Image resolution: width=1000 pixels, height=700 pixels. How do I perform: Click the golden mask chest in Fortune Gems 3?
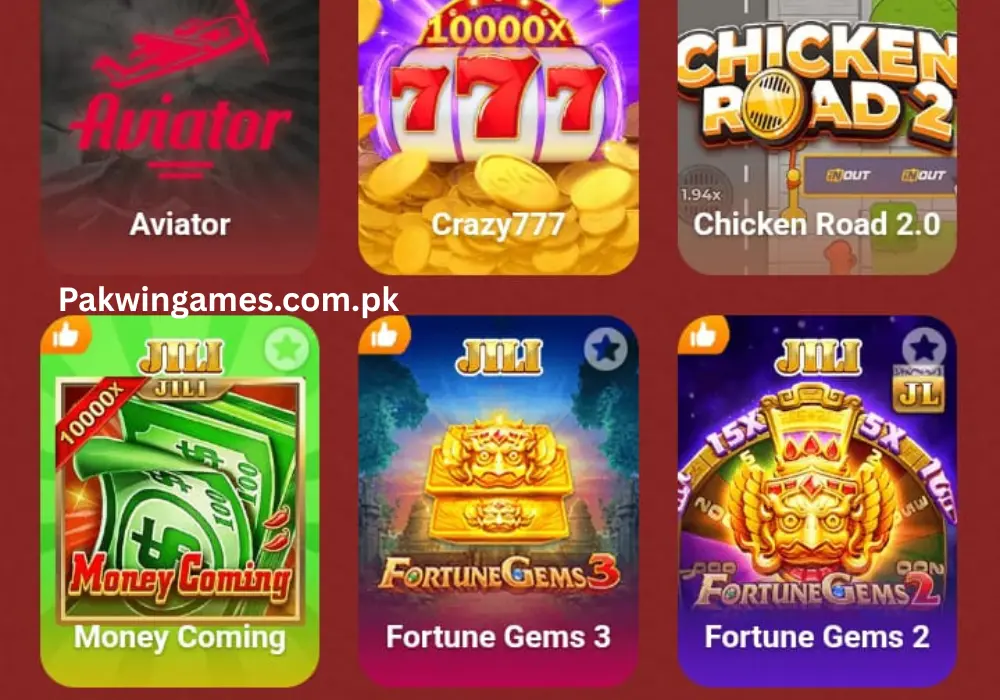click(x=498, y=479)
